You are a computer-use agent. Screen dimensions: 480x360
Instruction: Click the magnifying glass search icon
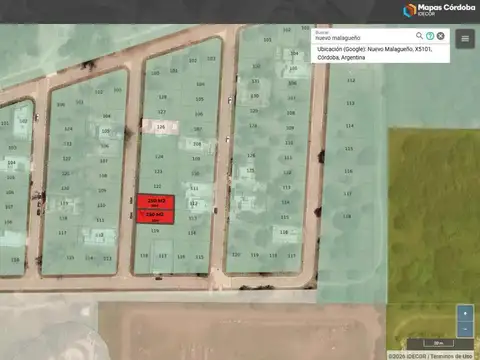[419, 35]
